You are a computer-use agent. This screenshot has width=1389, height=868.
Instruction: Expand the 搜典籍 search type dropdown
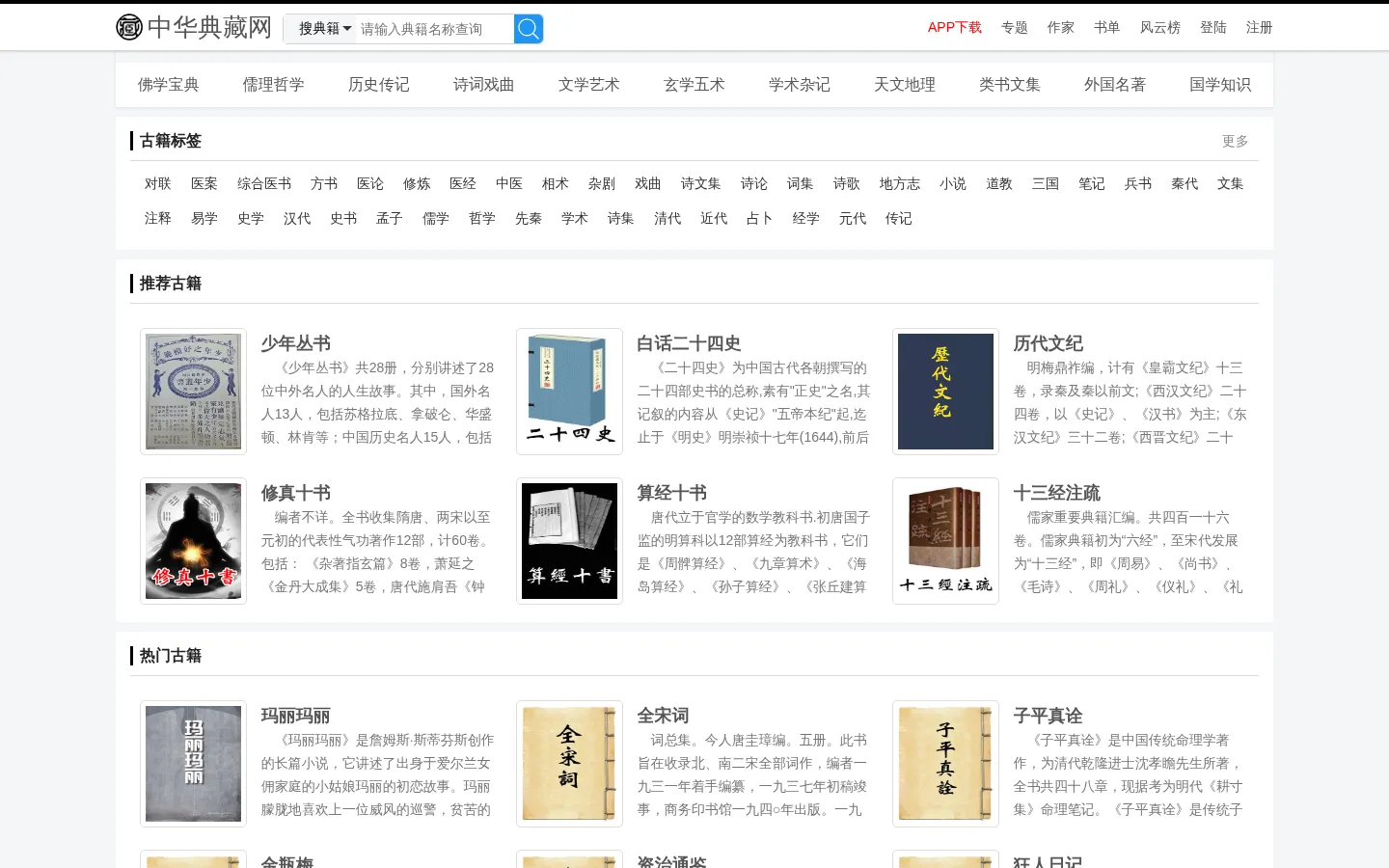(x=324, y=29)
